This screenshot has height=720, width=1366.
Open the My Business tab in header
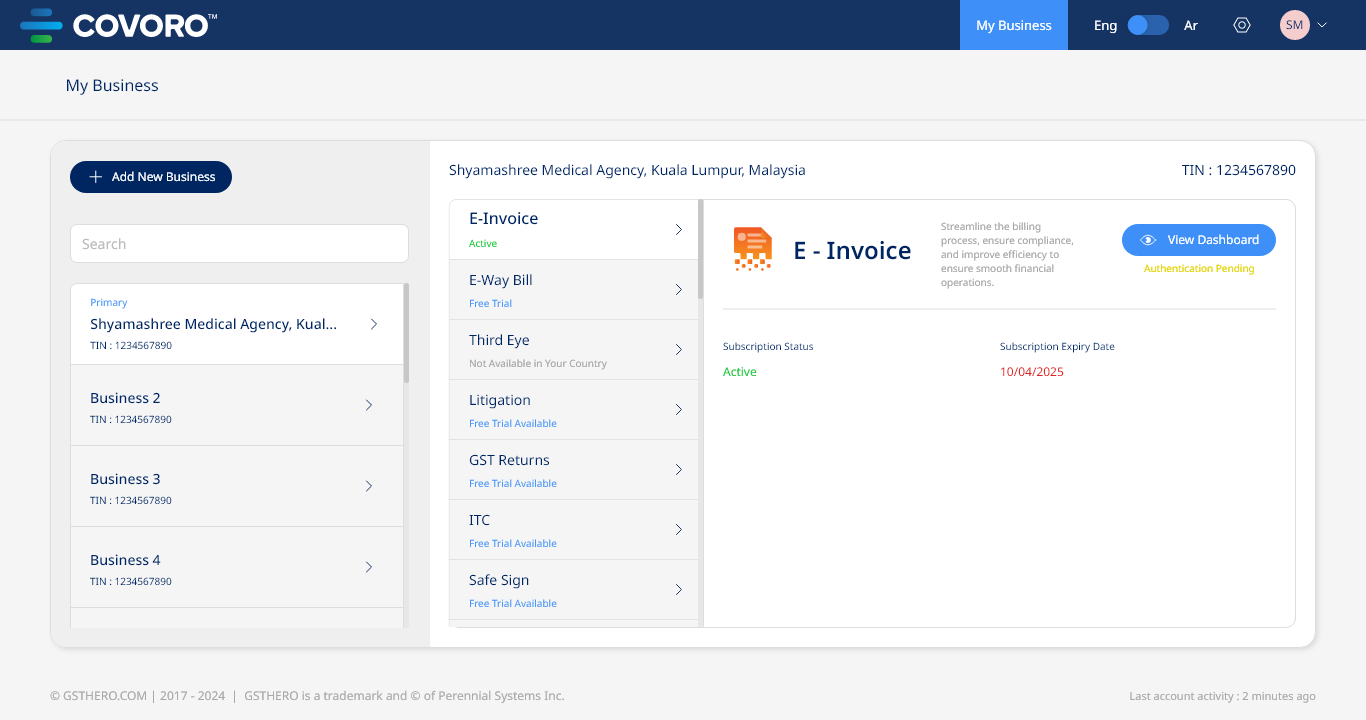1013,25
